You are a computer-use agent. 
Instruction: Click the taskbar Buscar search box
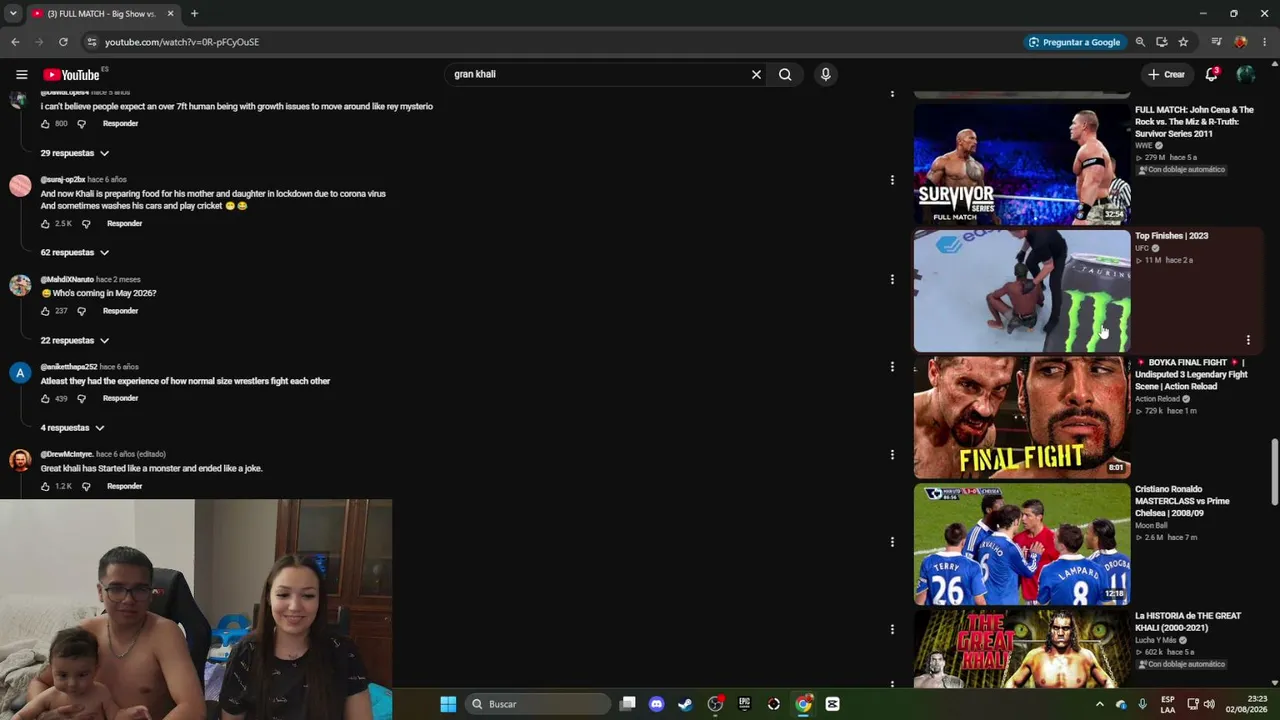(538, 704)
